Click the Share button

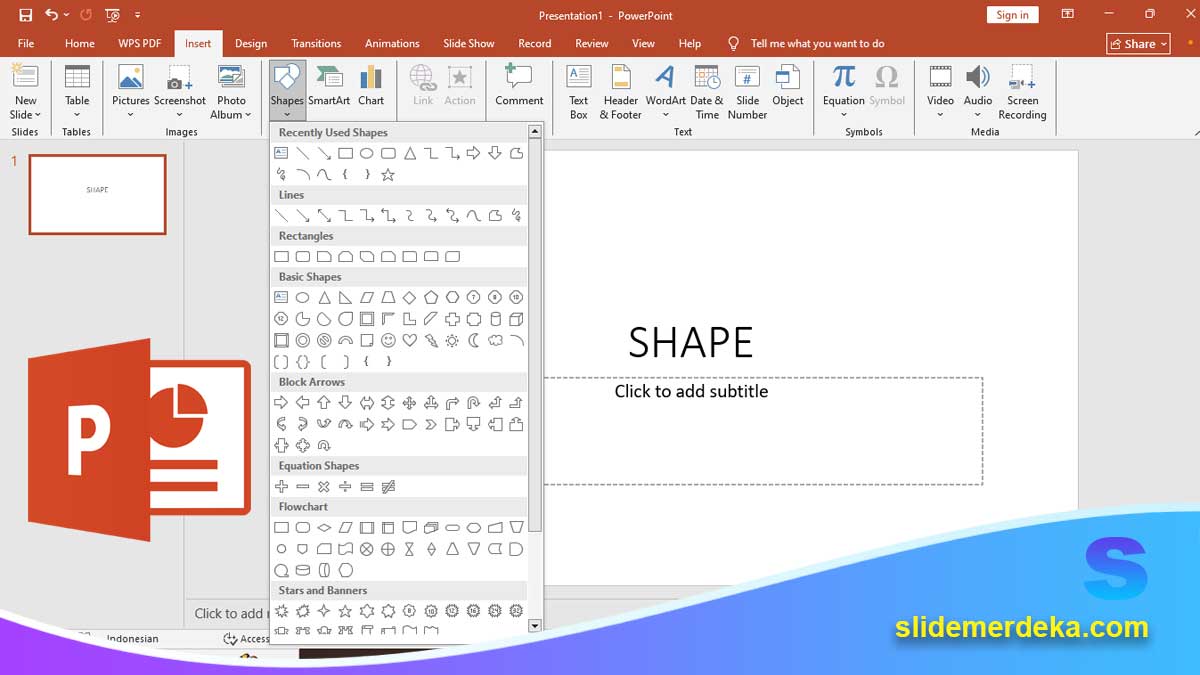[1138, 44]
